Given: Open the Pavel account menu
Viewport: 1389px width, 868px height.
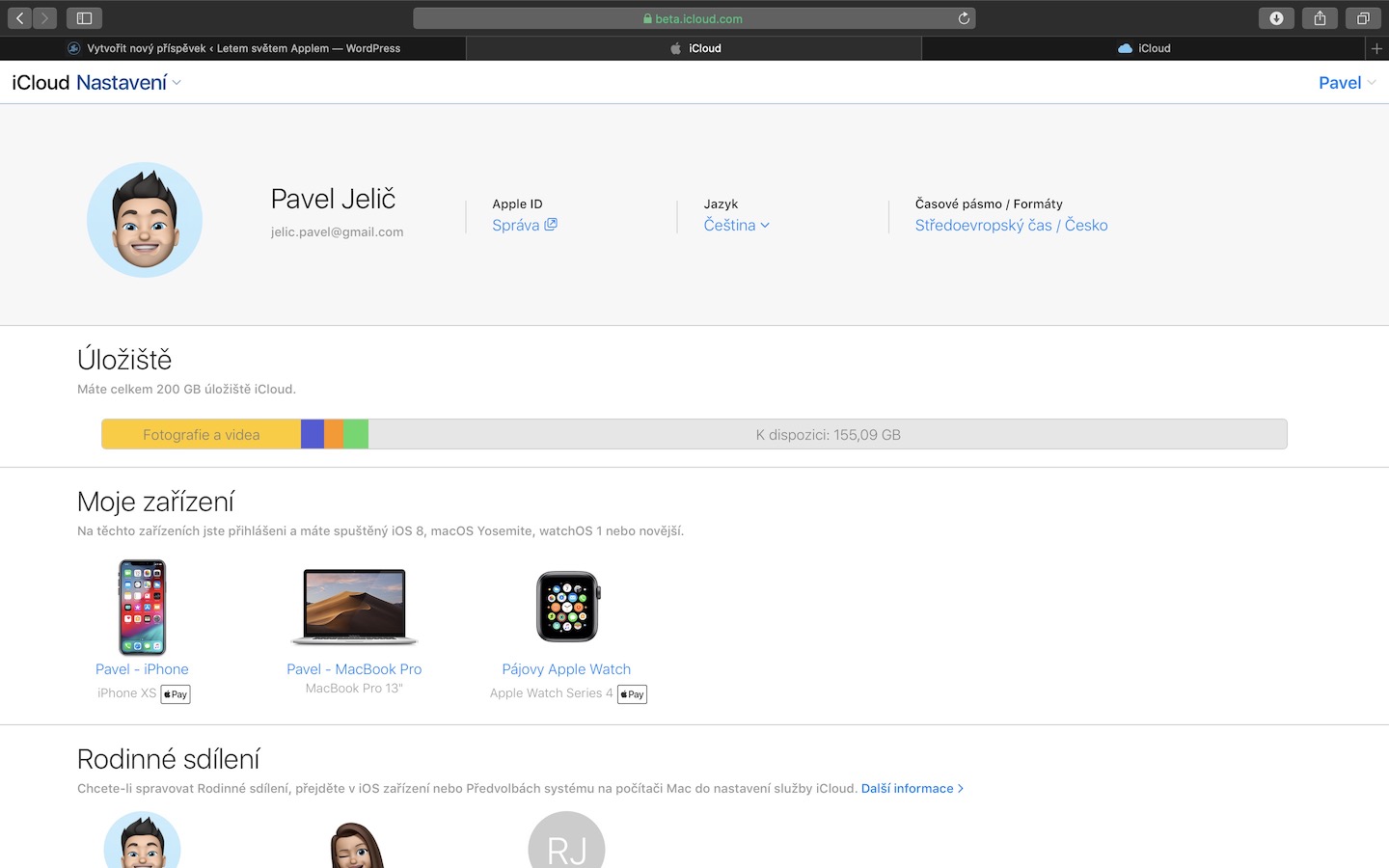Looking at the screenshot, I should [x=1348, y=83].
